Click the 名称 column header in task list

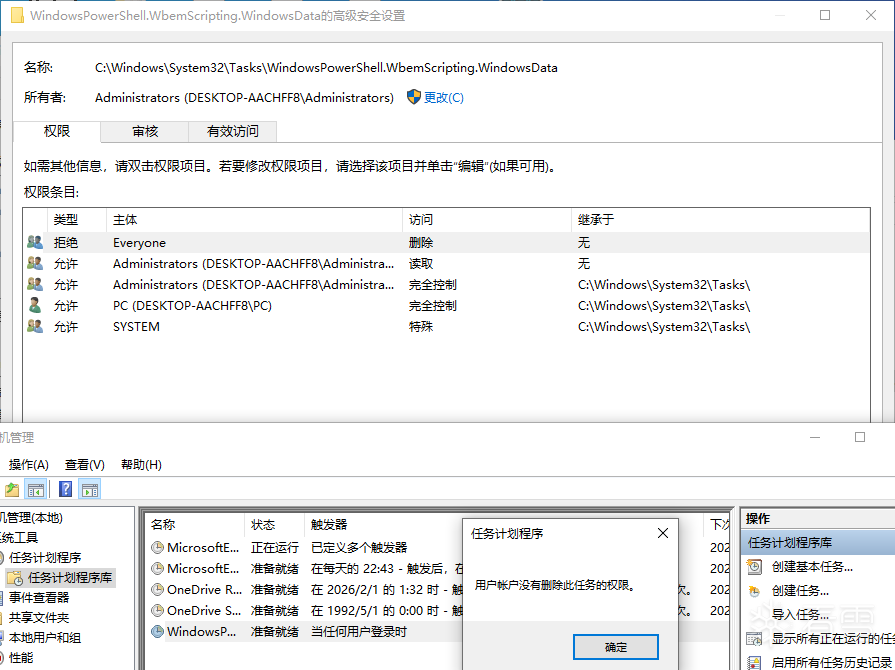coord(195,524)
